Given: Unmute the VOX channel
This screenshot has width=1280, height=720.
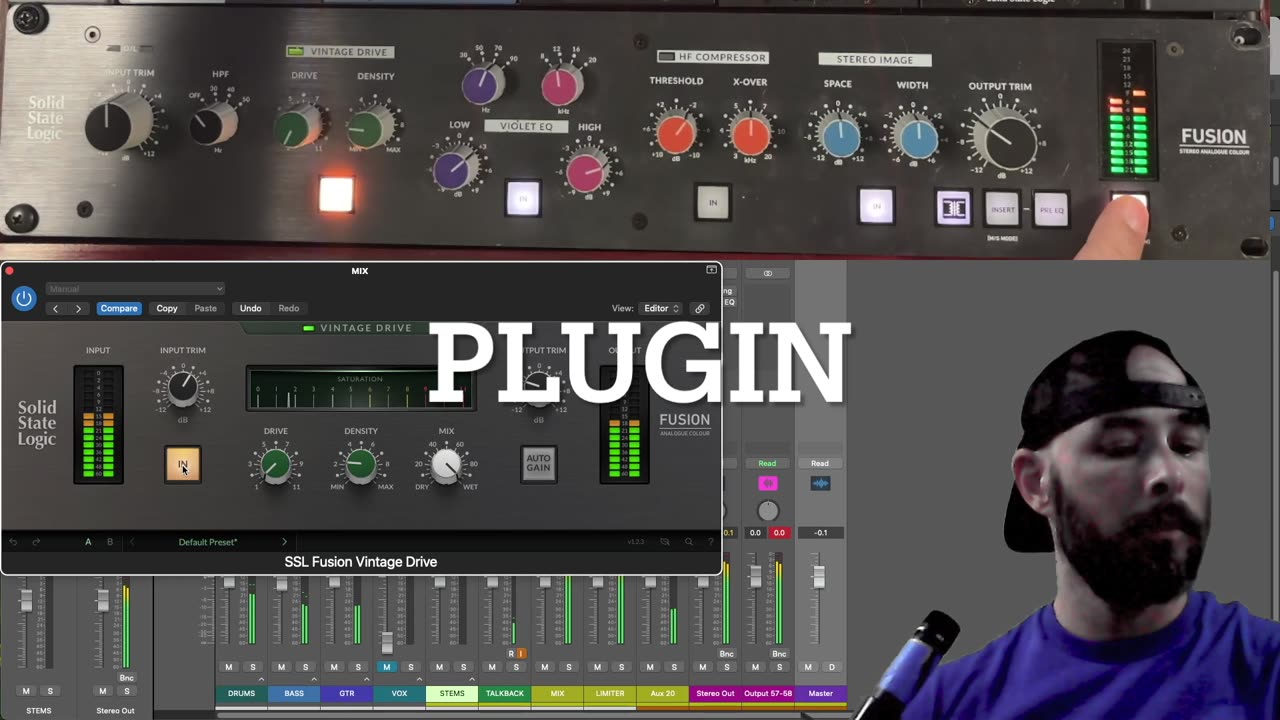Looking at the screenshot, I should pos(387,667).
